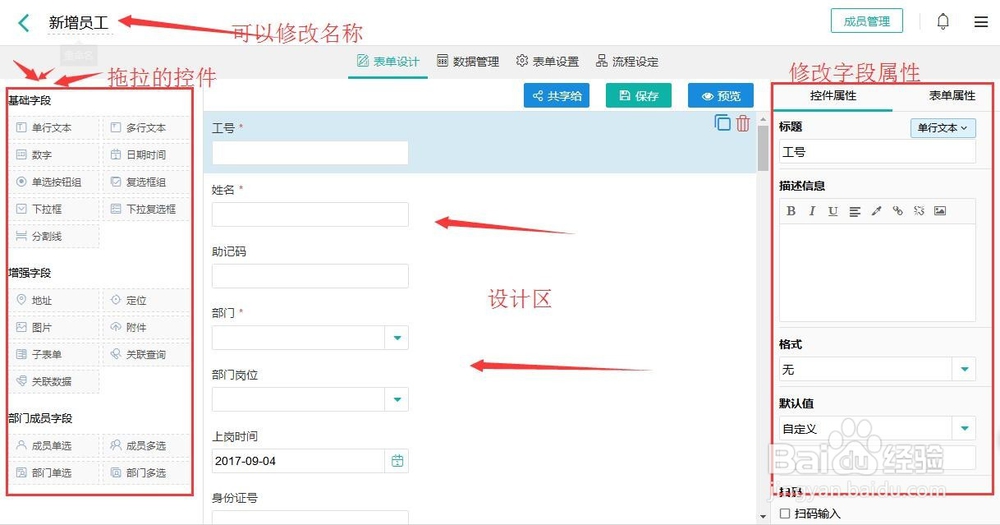Switch to the 流程设定 tab
Screen dimensions: 1000x525
point(628,61)
